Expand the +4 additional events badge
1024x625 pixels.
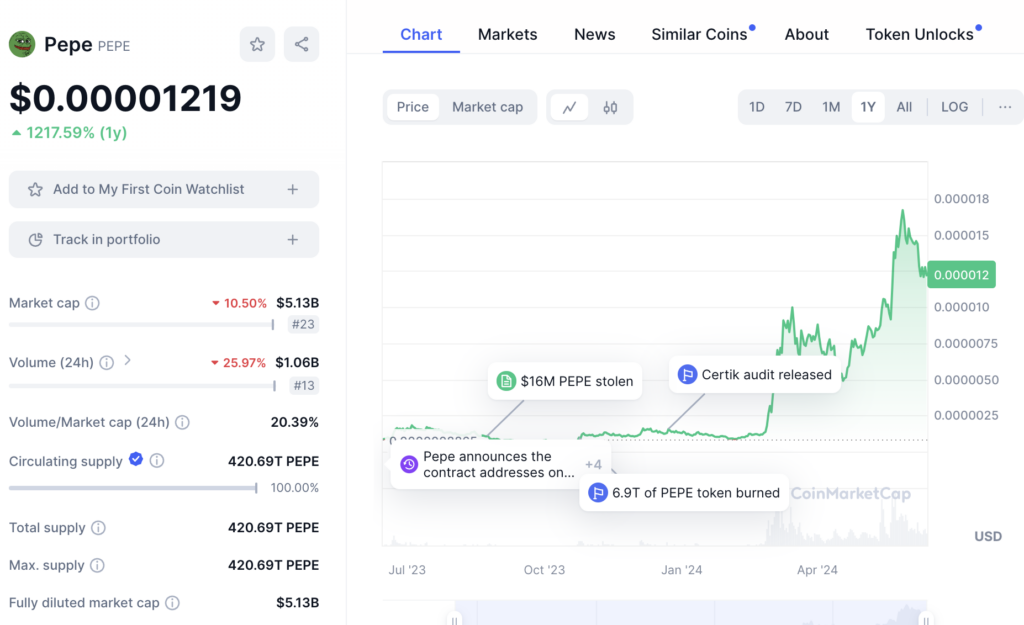click(593, 464)
